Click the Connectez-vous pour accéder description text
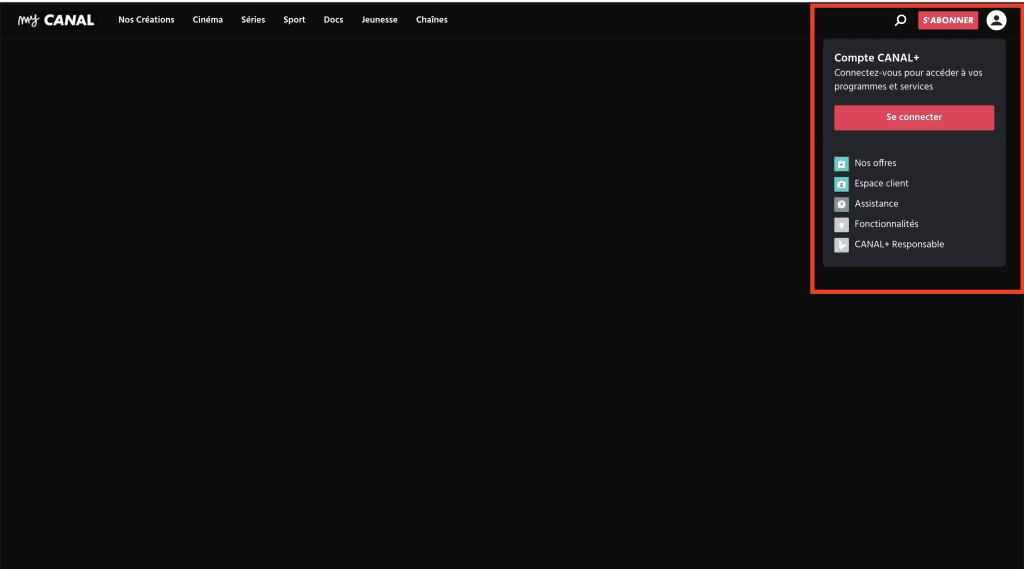 coord(908,80)
